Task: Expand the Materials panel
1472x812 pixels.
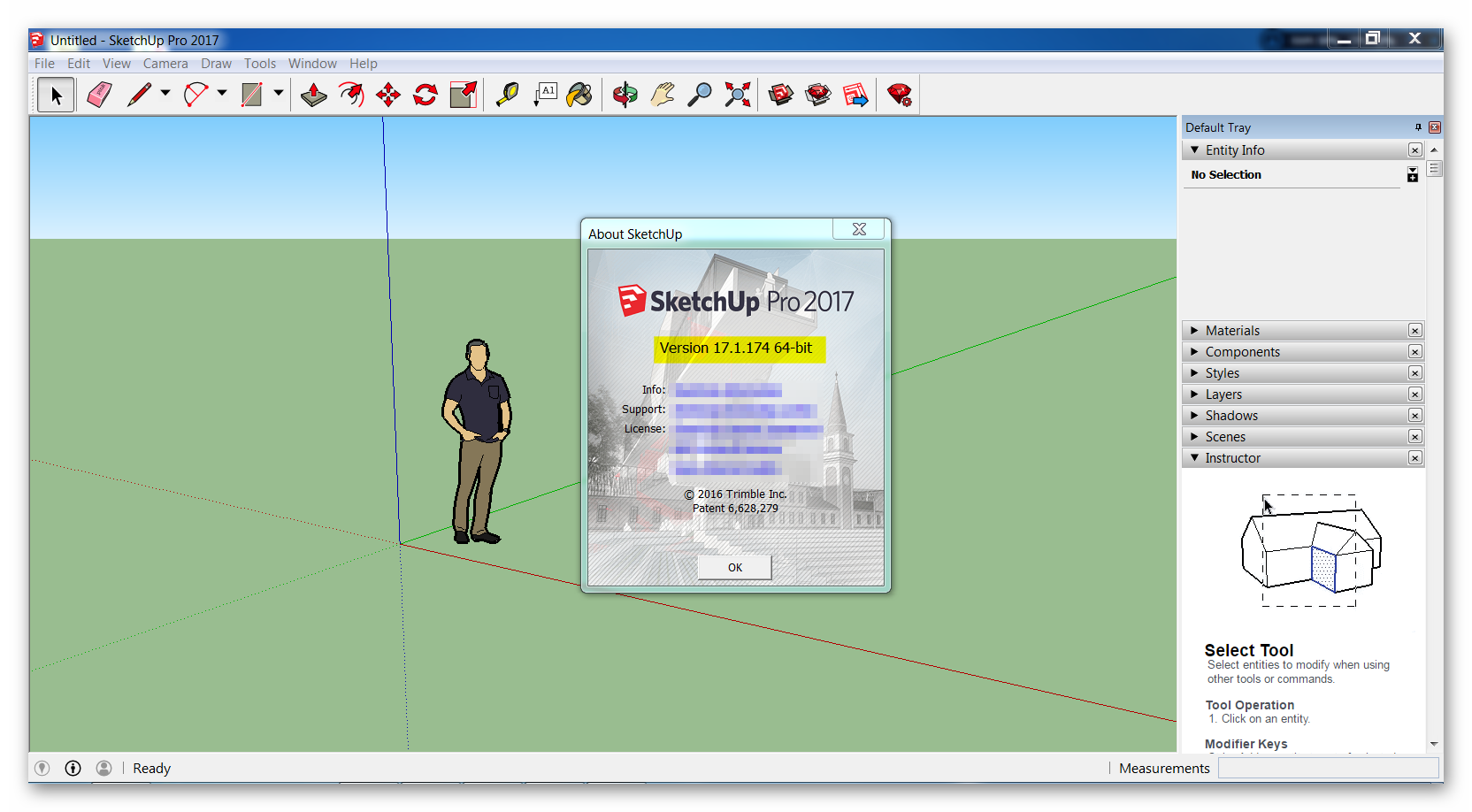Action: click(1195, 331)
